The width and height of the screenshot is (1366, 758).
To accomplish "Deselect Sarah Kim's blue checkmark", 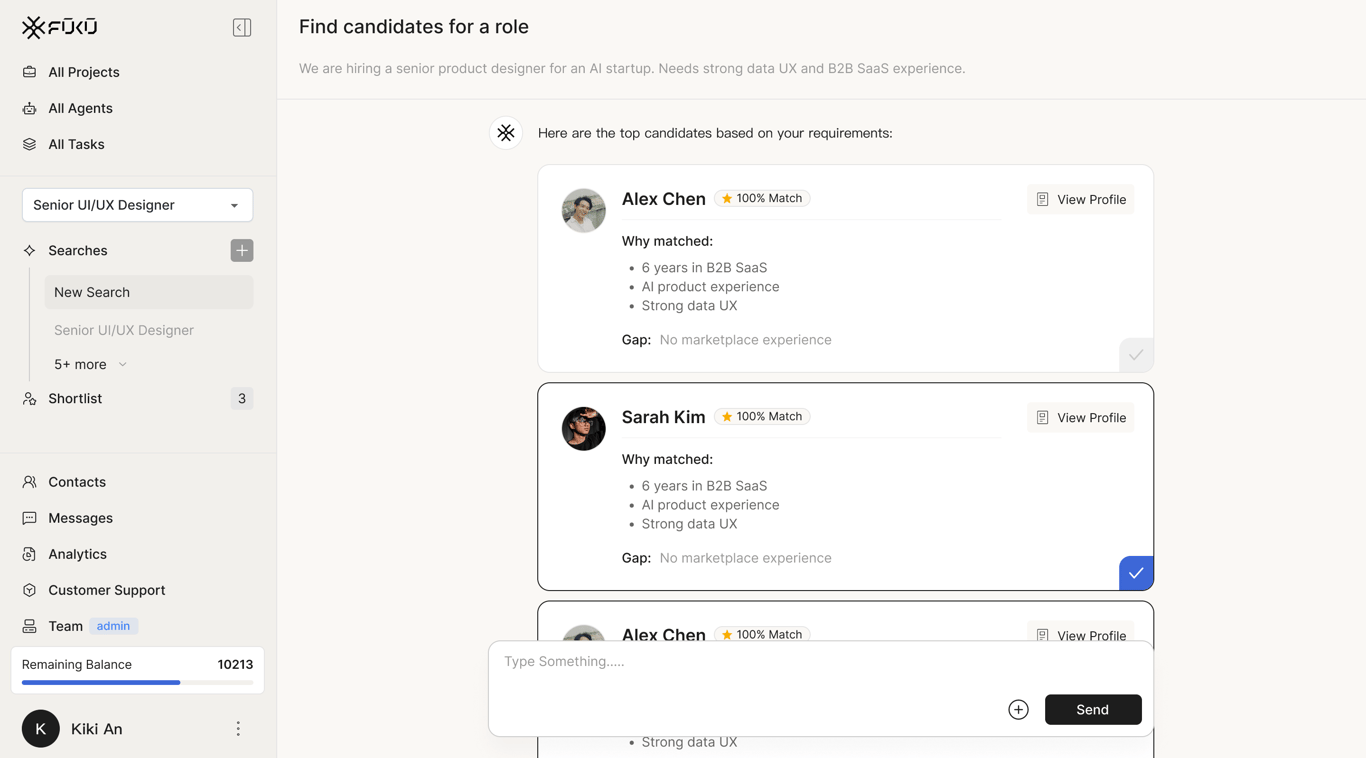I will tap(1136, 573).
